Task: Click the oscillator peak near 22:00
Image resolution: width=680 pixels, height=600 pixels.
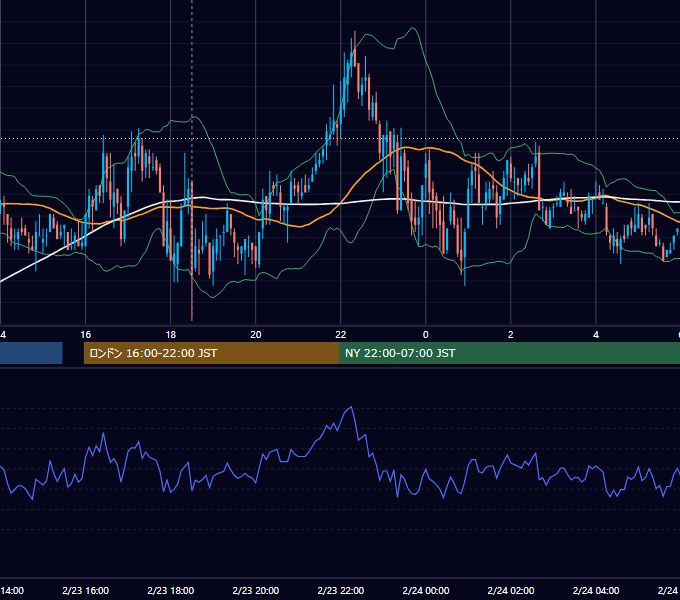Action: pyautogui.click(x=351, y=407)
